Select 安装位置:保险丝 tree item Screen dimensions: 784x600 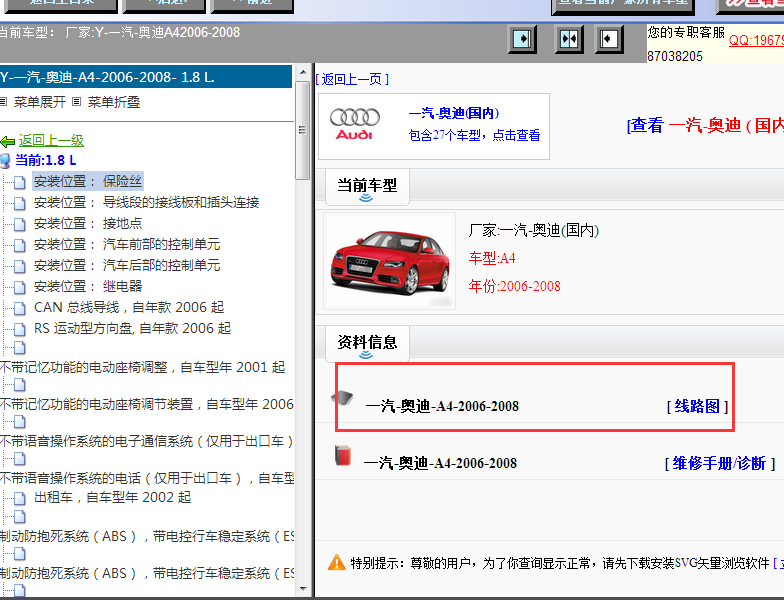(88, 181)
